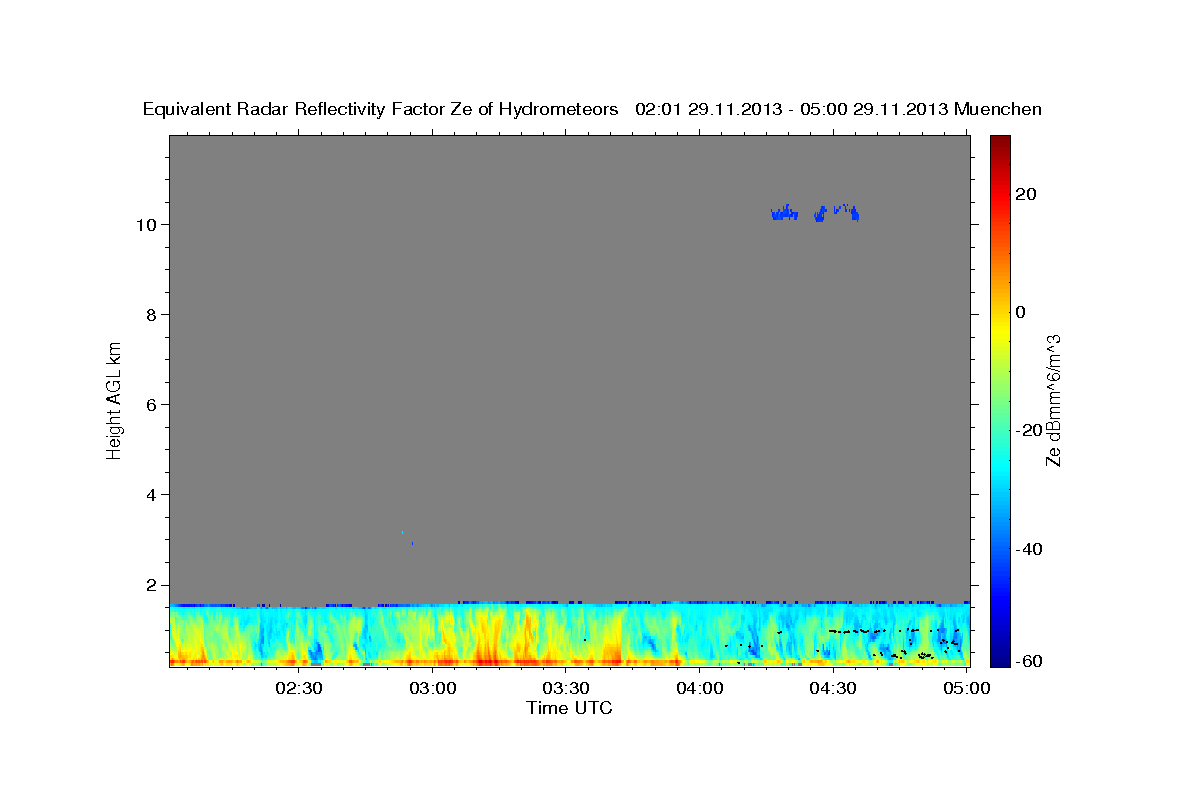The height and width of the screenshot is (800, 1200).
Task: Click the 04:00 time tick label
Action: [700, 688]
